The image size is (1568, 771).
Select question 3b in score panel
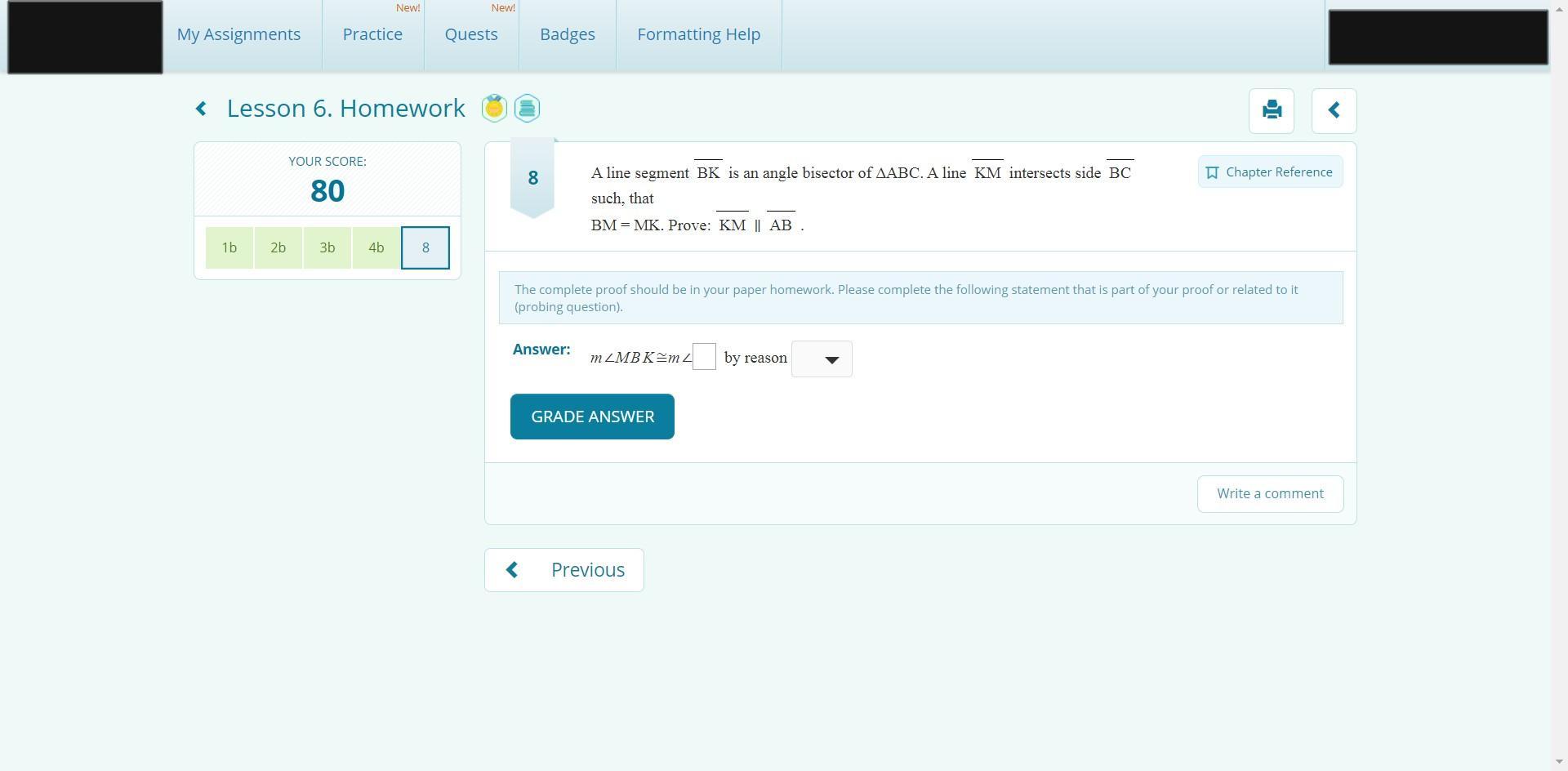pos(327,247)
